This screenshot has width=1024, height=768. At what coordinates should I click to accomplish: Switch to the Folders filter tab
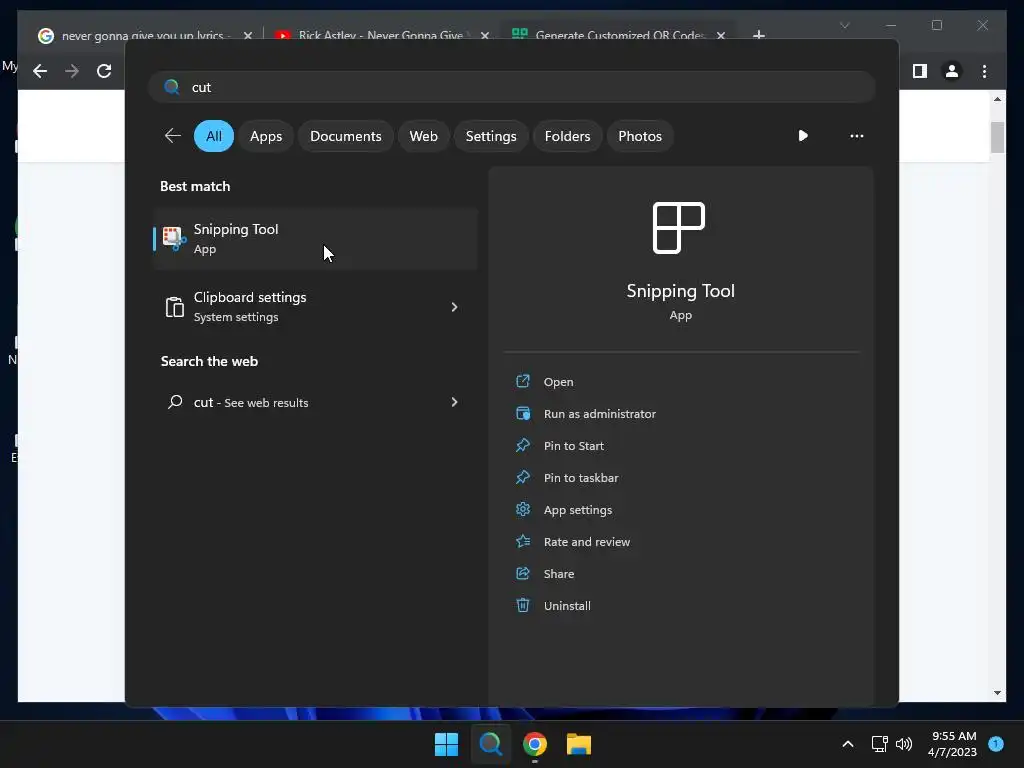tap(567, 136)
